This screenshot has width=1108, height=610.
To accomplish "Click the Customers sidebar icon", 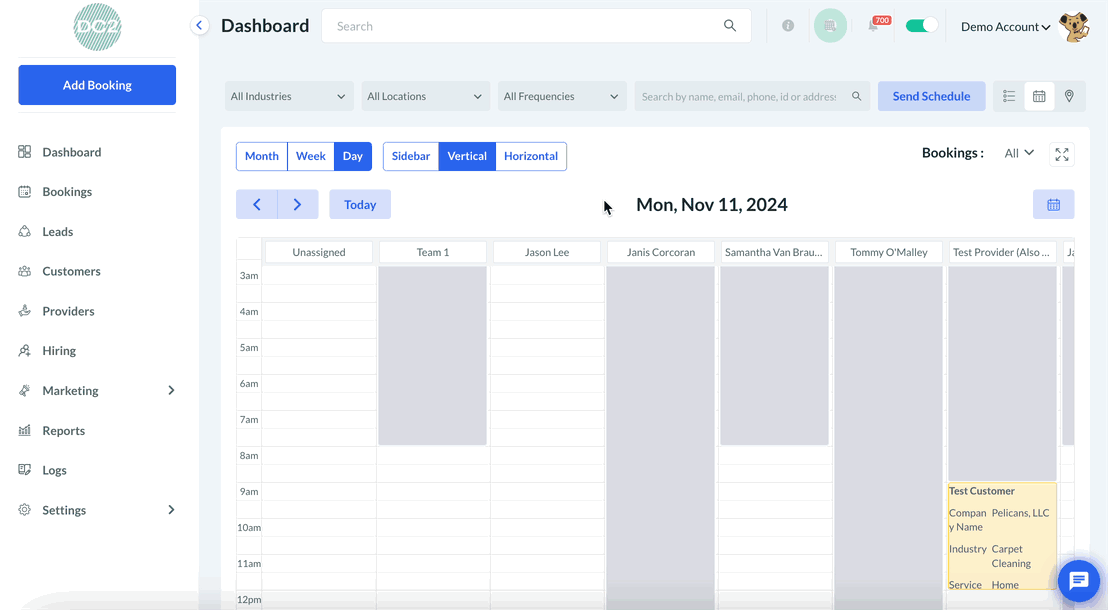I will tap(25, 271).
